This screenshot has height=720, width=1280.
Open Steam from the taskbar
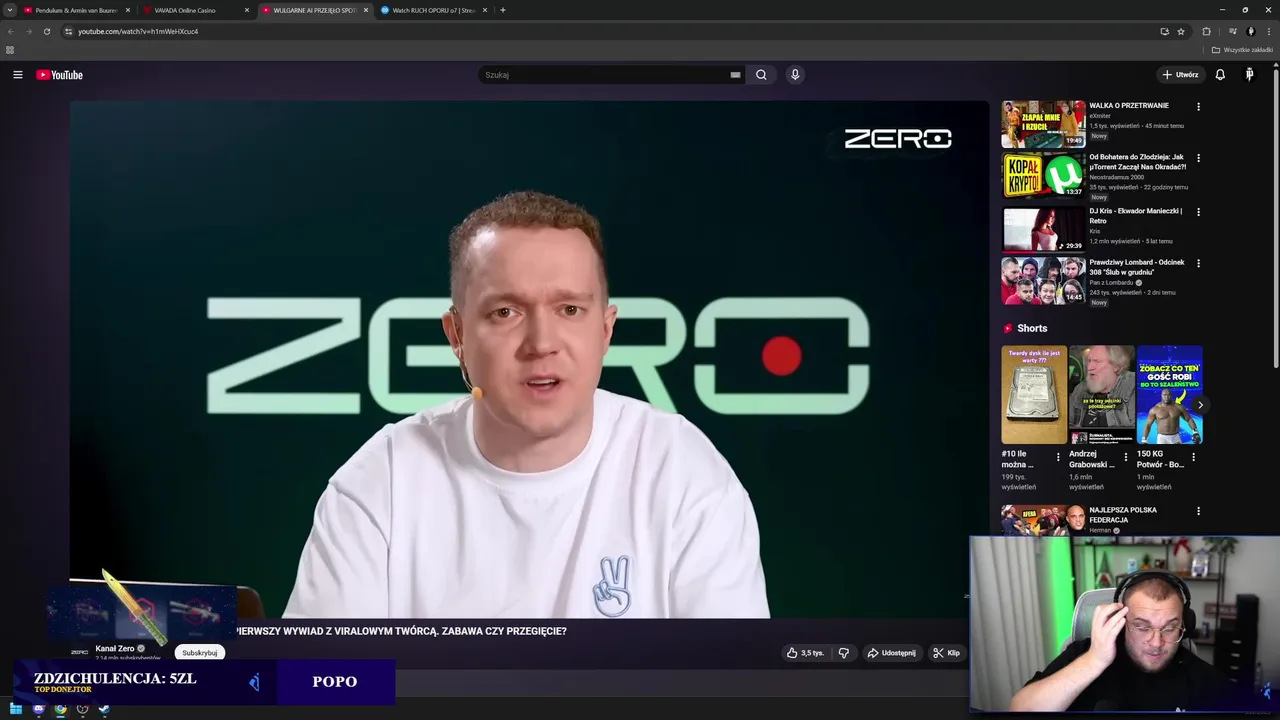104,710
